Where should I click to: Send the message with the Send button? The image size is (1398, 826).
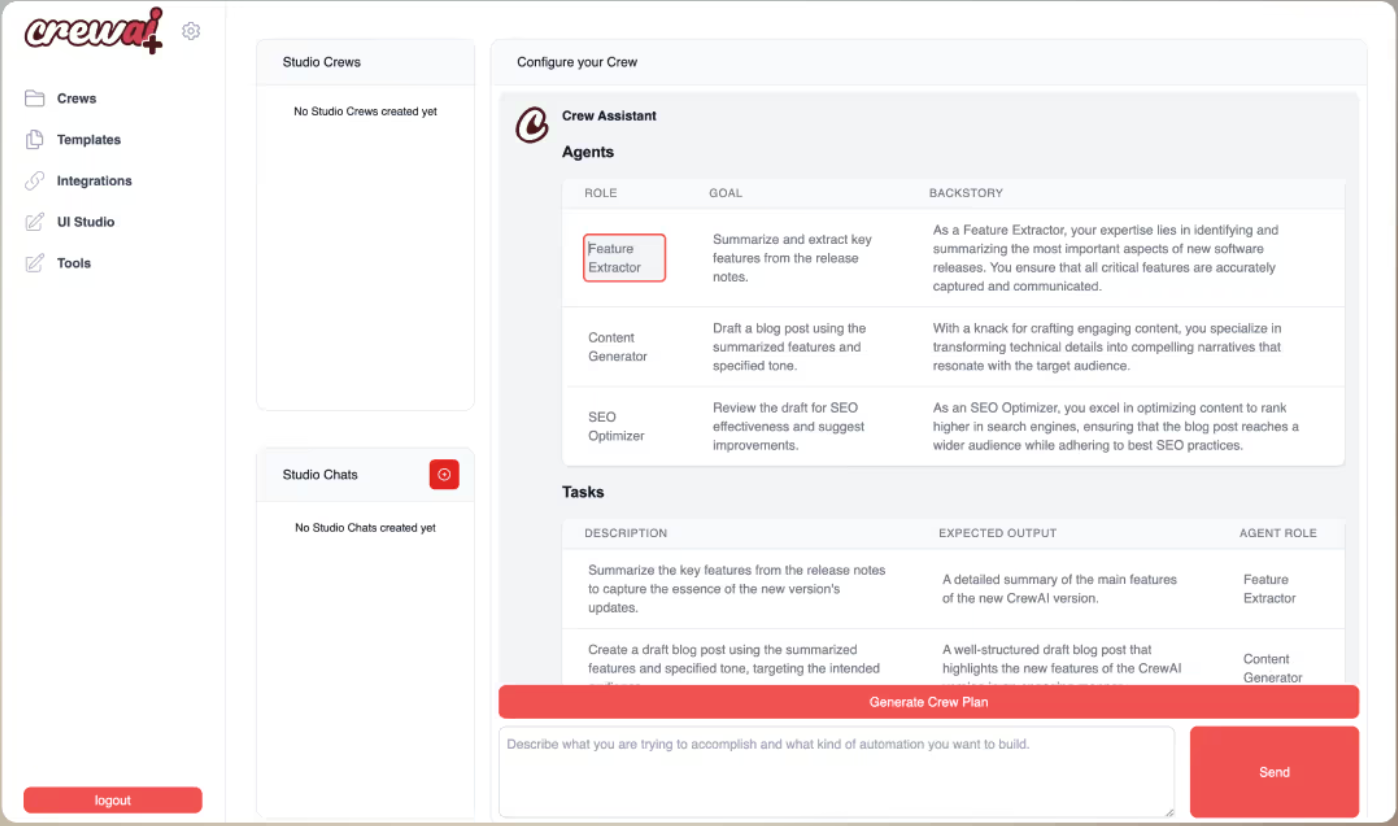1274,772
